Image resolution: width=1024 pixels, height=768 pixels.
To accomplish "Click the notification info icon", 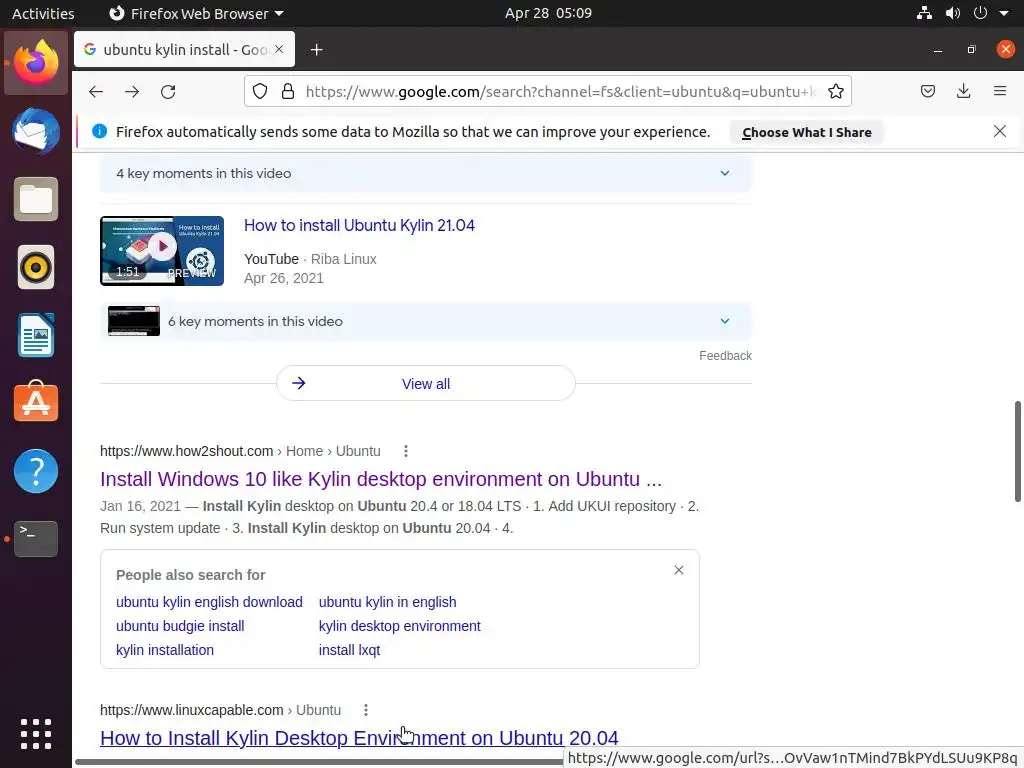I will (x=99, y=131).
